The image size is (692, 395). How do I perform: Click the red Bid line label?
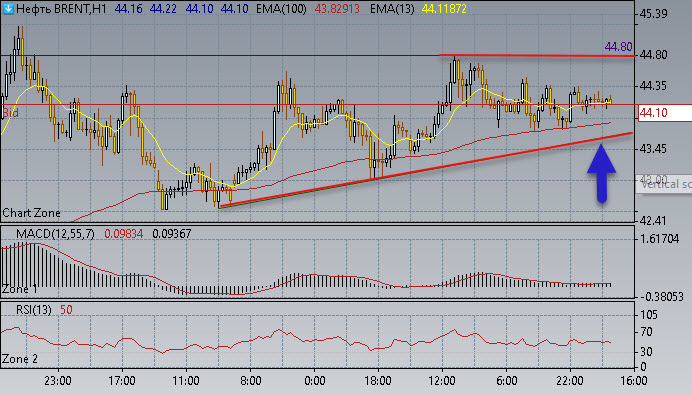click(11, 113)
